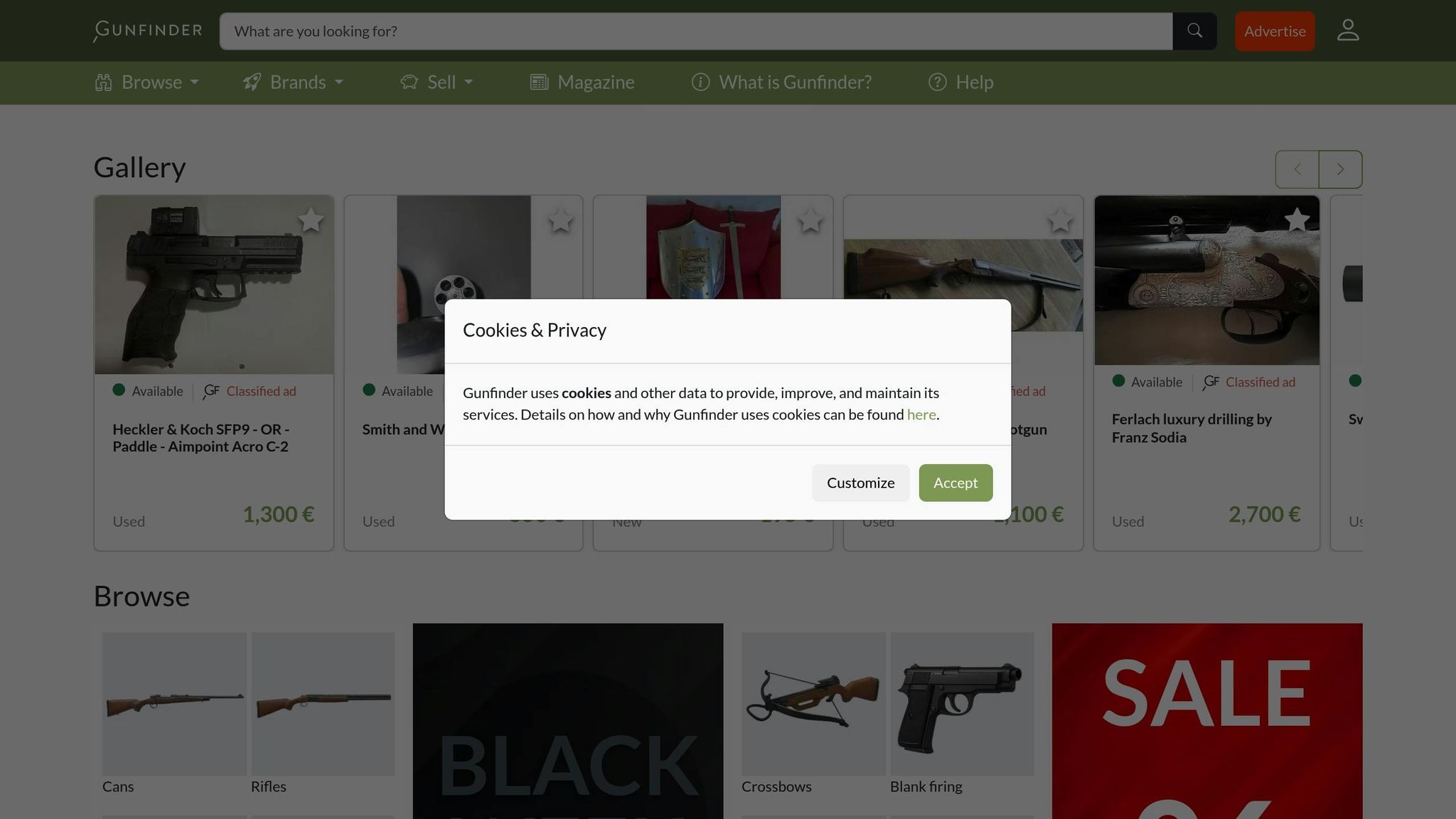Open the user account icon
The height and width of the screenshot is (819, 1456).
[1347, 30]
